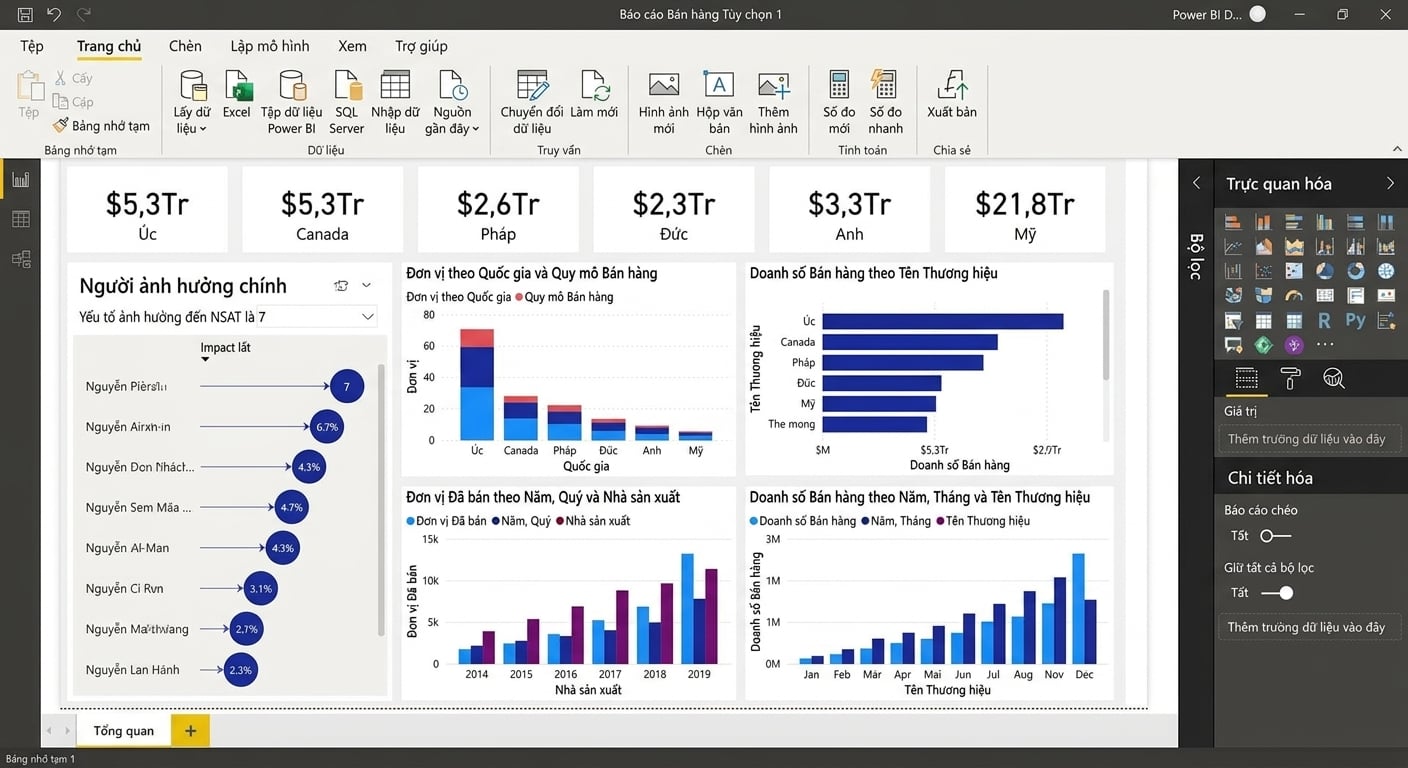Select stacked bar chart visual type
Screen dimensions: 1408x768
(1234, 221)
